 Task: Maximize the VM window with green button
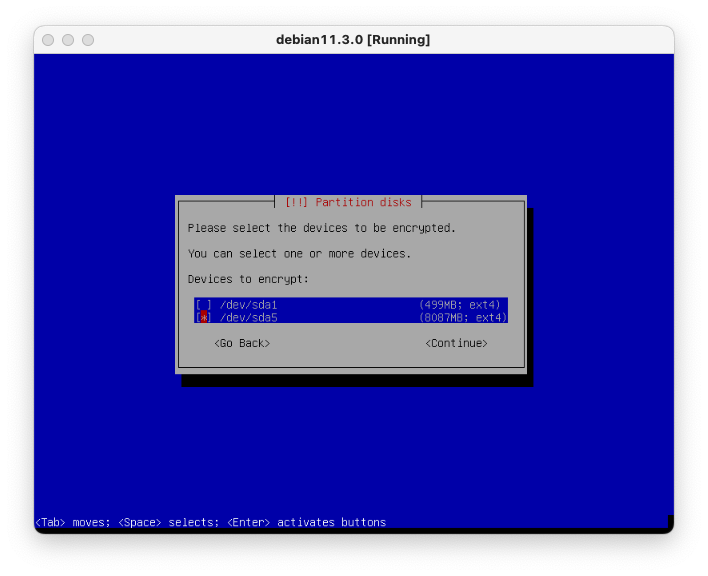click(88, 40)
